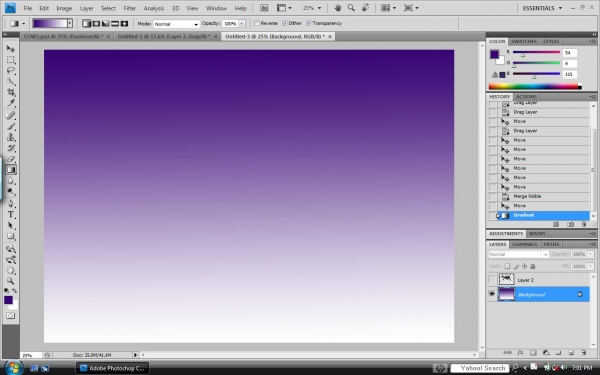Viewport: 600px width, 375px height.
Task: Select the Horizontal Type tool
Action: (x=11, y=215)
